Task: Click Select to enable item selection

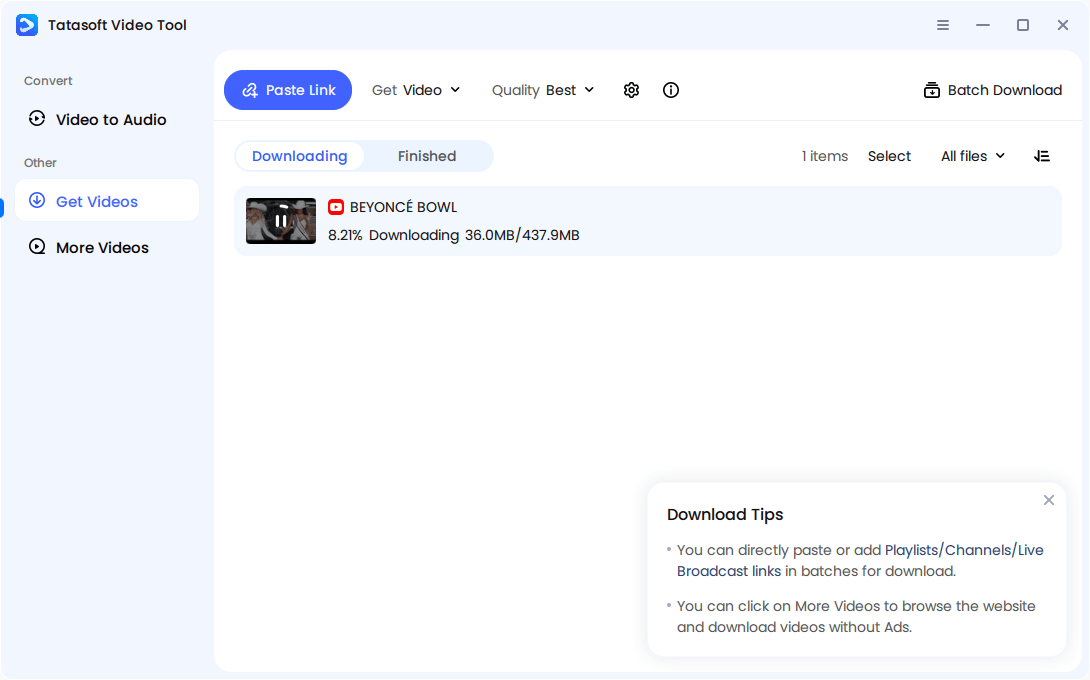Action: coord(889,156)
